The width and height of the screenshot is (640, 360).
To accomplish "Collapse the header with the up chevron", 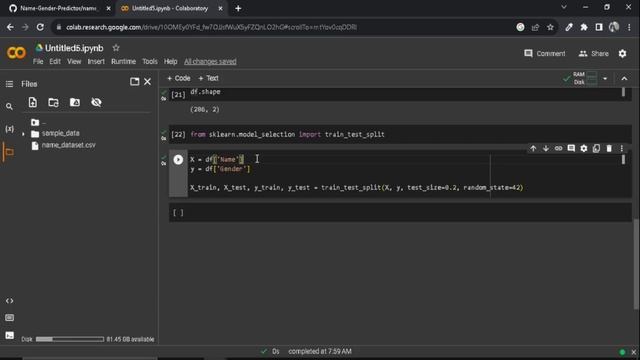I will point(624,78).
